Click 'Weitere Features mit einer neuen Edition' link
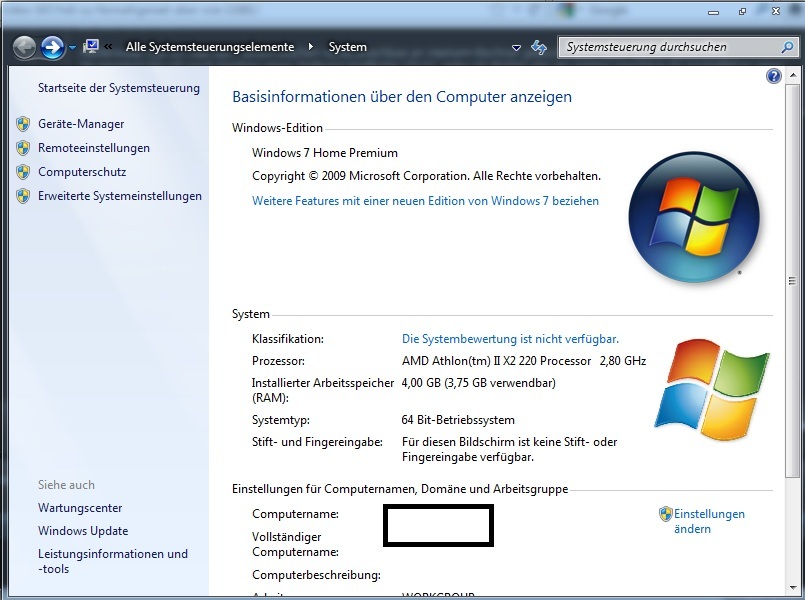 point(425,201)
